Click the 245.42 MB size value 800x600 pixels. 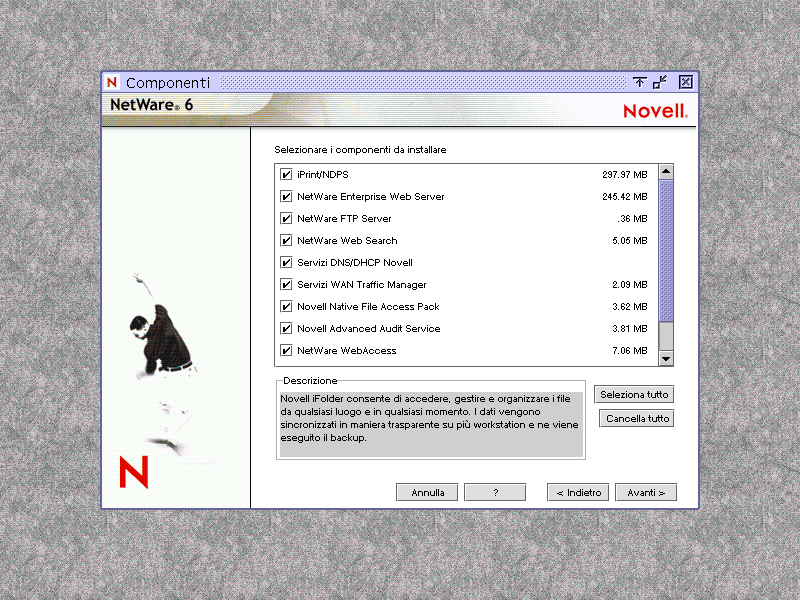pos(624,196)
